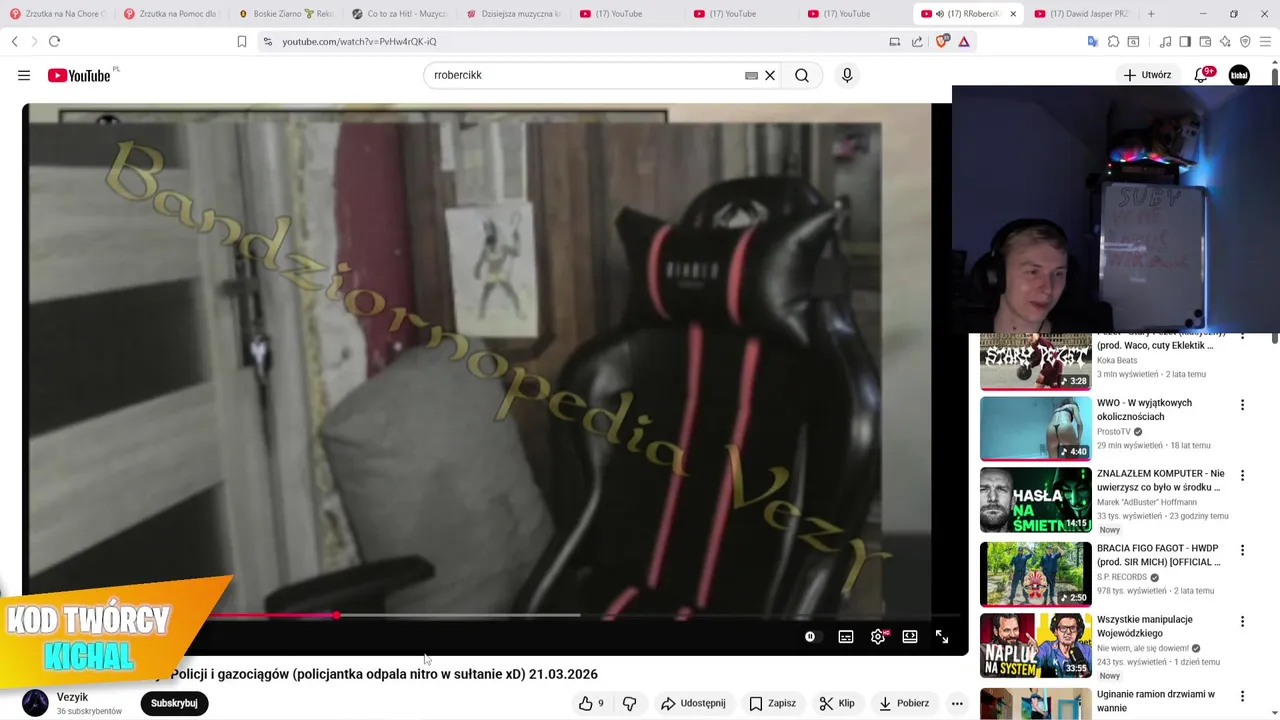
Task: Like the video with thumbs up
Action: click(591, 703)
